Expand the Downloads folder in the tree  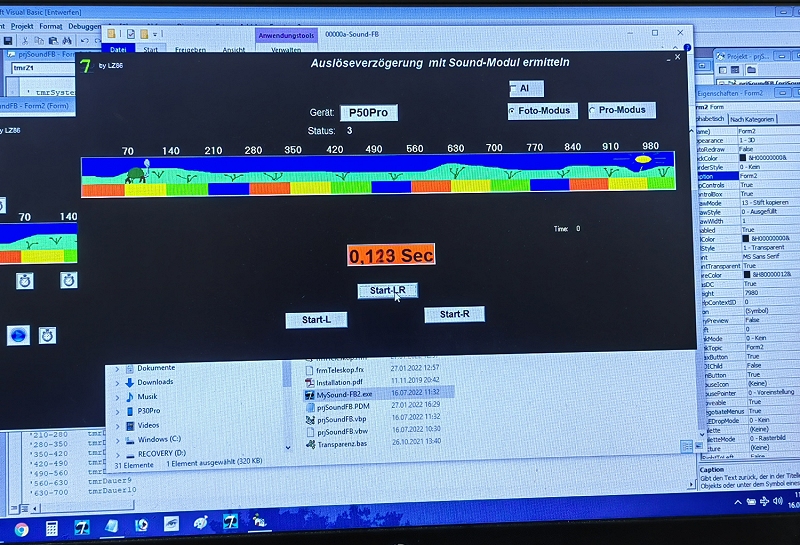[117, 382]
